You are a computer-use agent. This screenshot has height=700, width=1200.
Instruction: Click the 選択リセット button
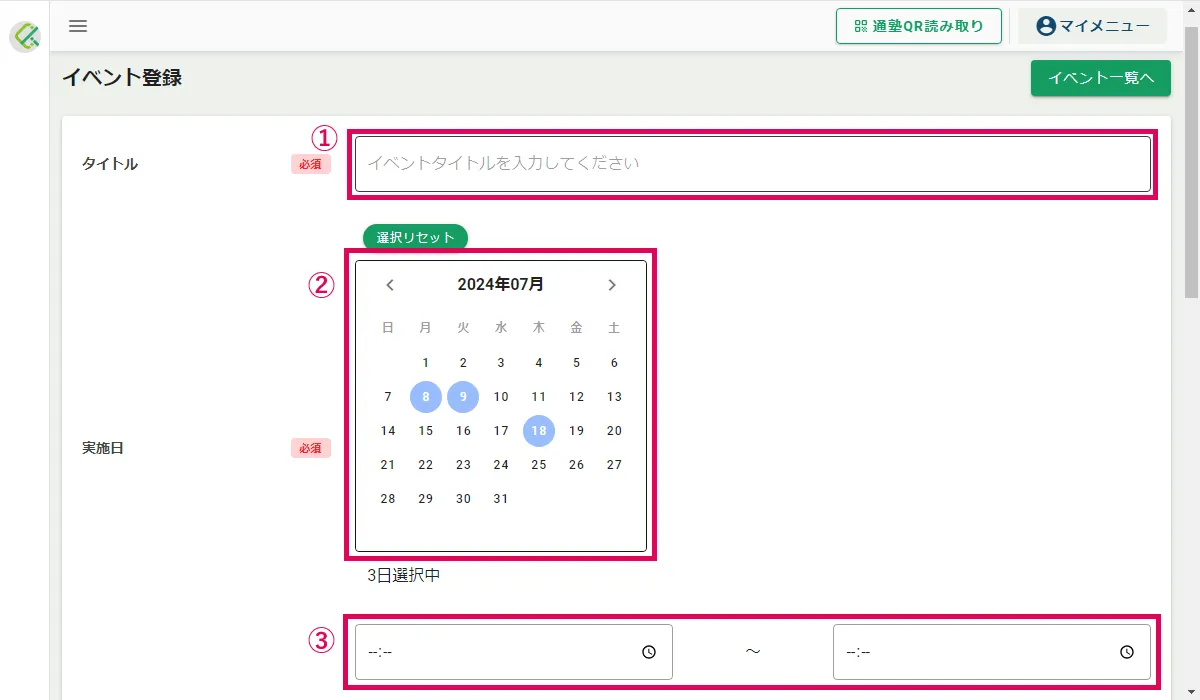[x=415, y=238]
